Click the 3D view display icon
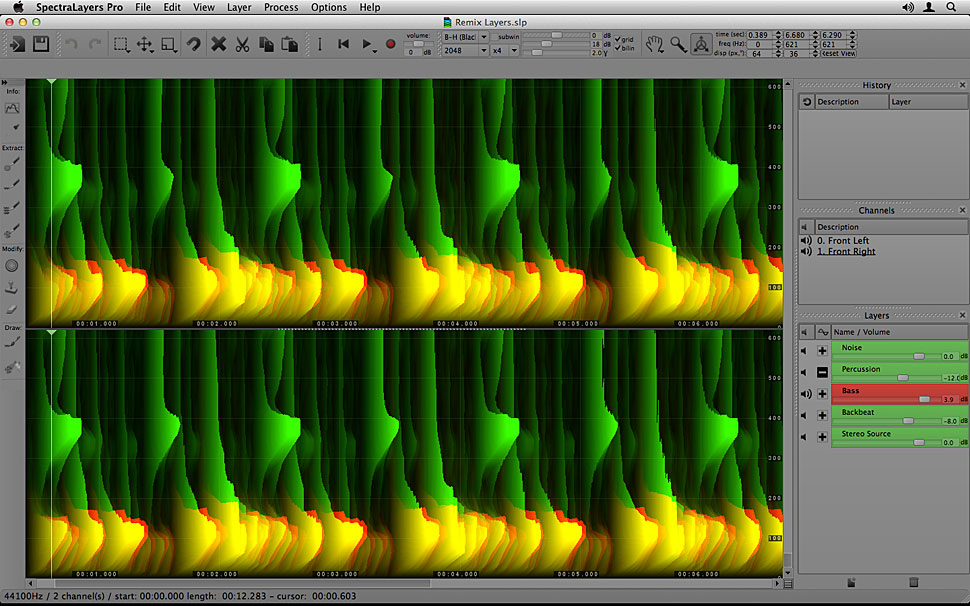The image size is (970, 606). coord(702,43)
